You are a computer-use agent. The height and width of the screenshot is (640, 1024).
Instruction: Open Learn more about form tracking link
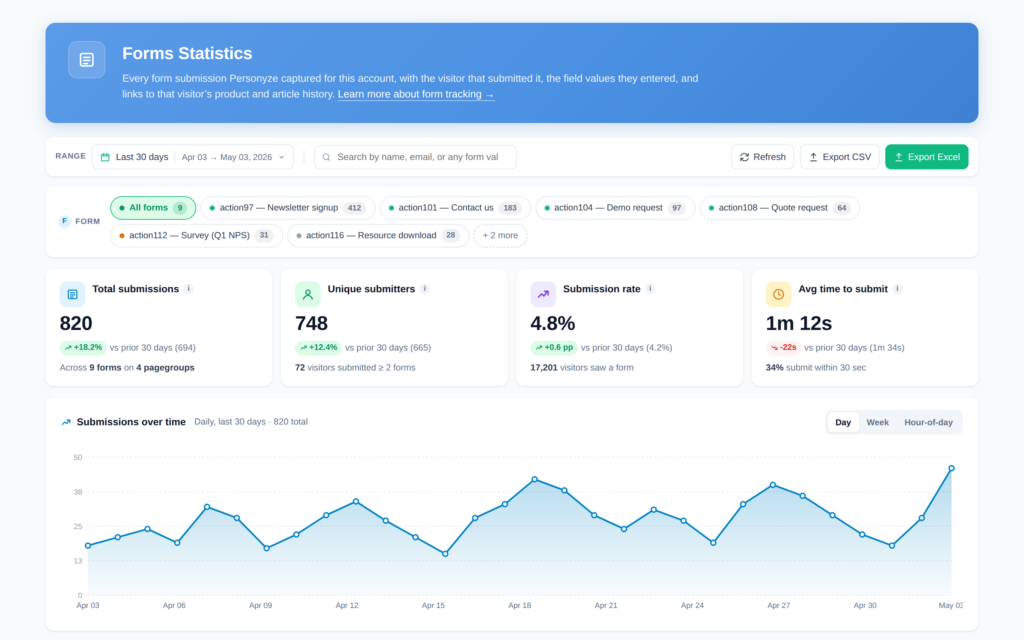pyautogui.click(x=416, y=95)
